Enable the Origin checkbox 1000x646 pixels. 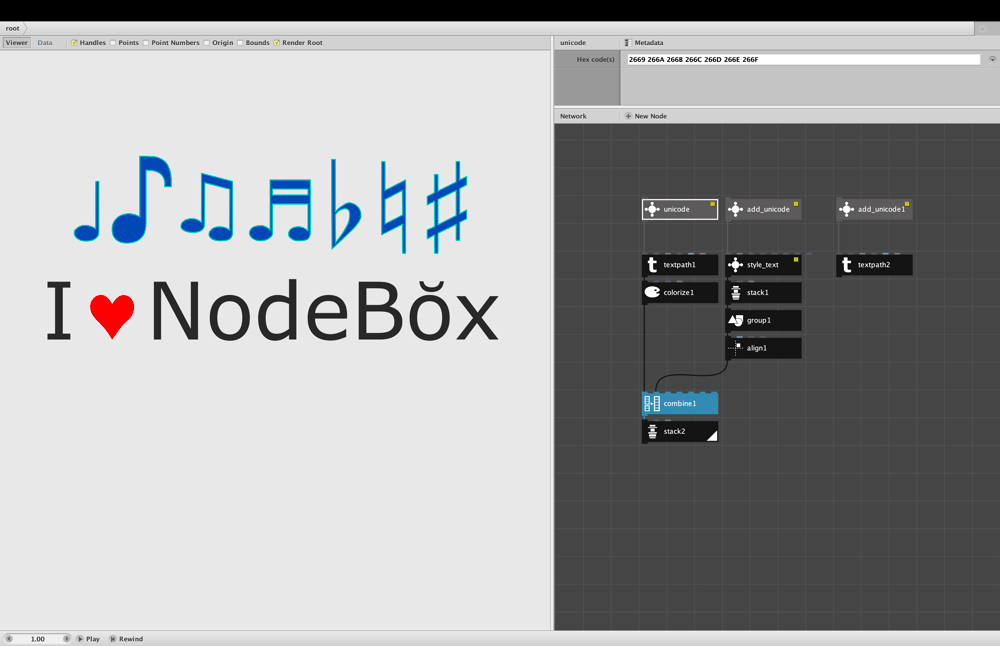click(207, 43)
